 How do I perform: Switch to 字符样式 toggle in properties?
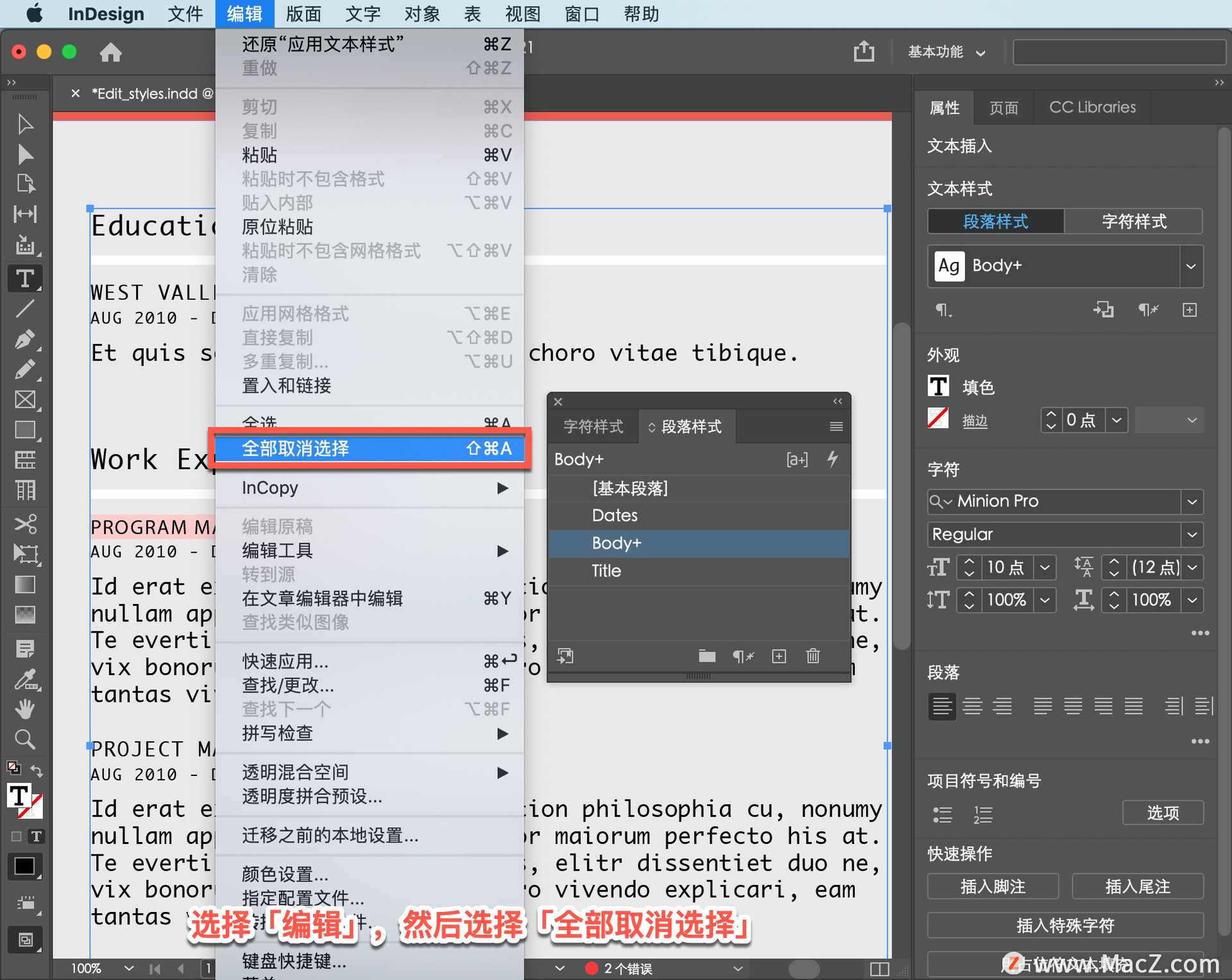point(1133,221)
